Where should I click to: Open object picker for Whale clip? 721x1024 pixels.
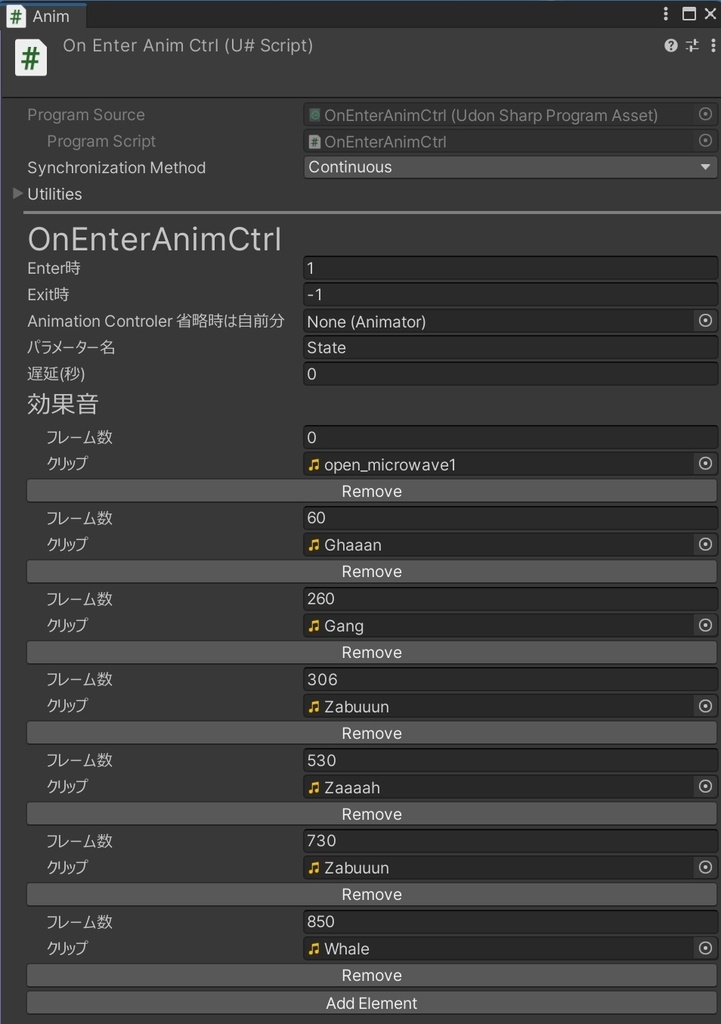click(706, 948)
